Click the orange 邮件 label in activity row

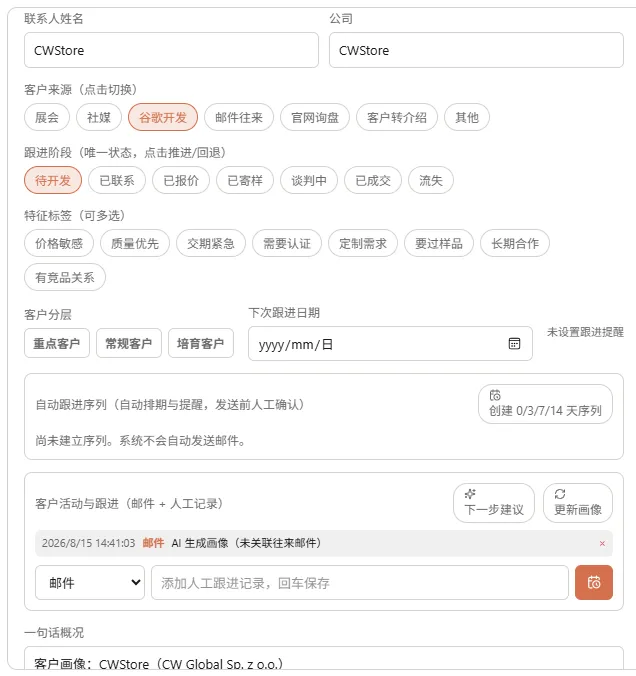click(x=153, y=543)
